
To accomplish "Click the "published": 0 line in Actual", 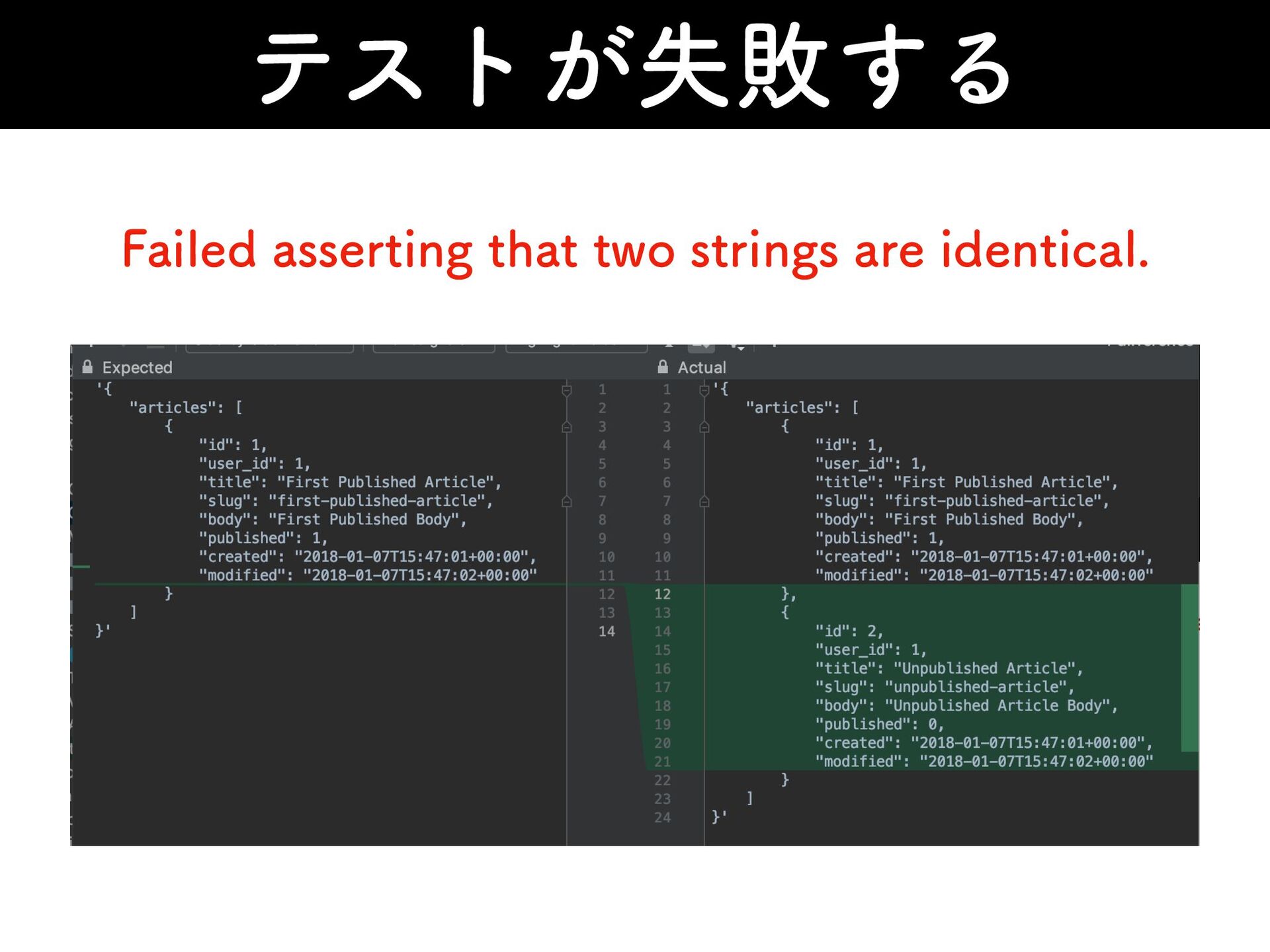I will point(879,725).
